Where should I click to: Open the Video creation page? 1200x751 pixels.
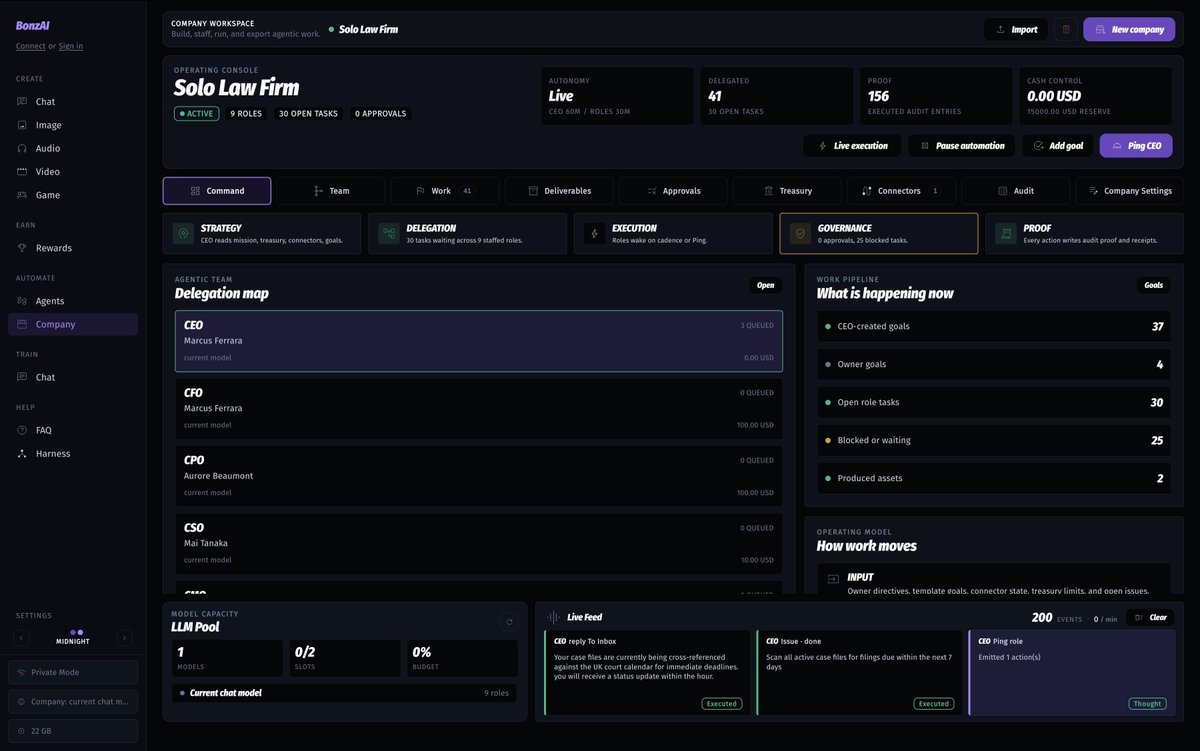pyautogui.click(x=73, y=172)
